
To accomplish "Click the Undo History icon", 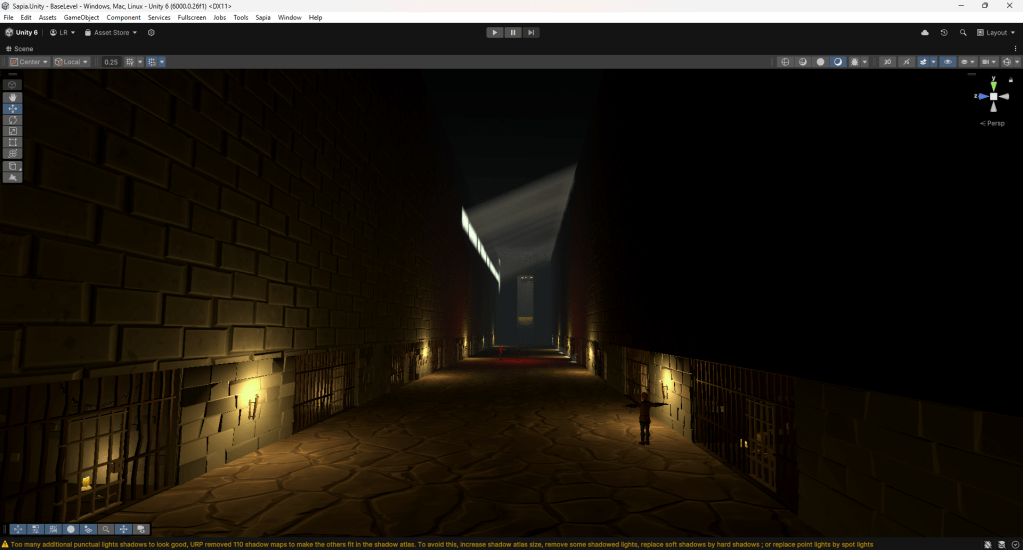I will (x=944, y=32).
